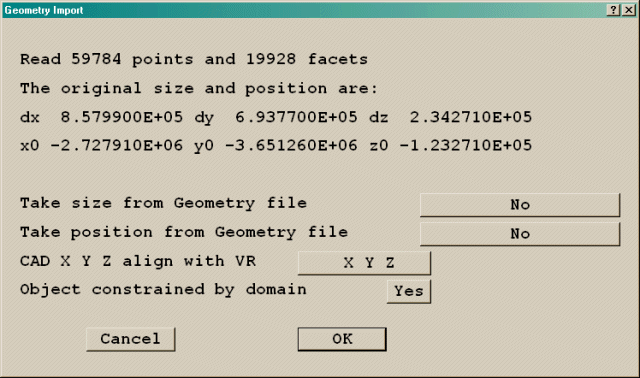Click the 'Take size from Geometry file' label

(163, 203)
